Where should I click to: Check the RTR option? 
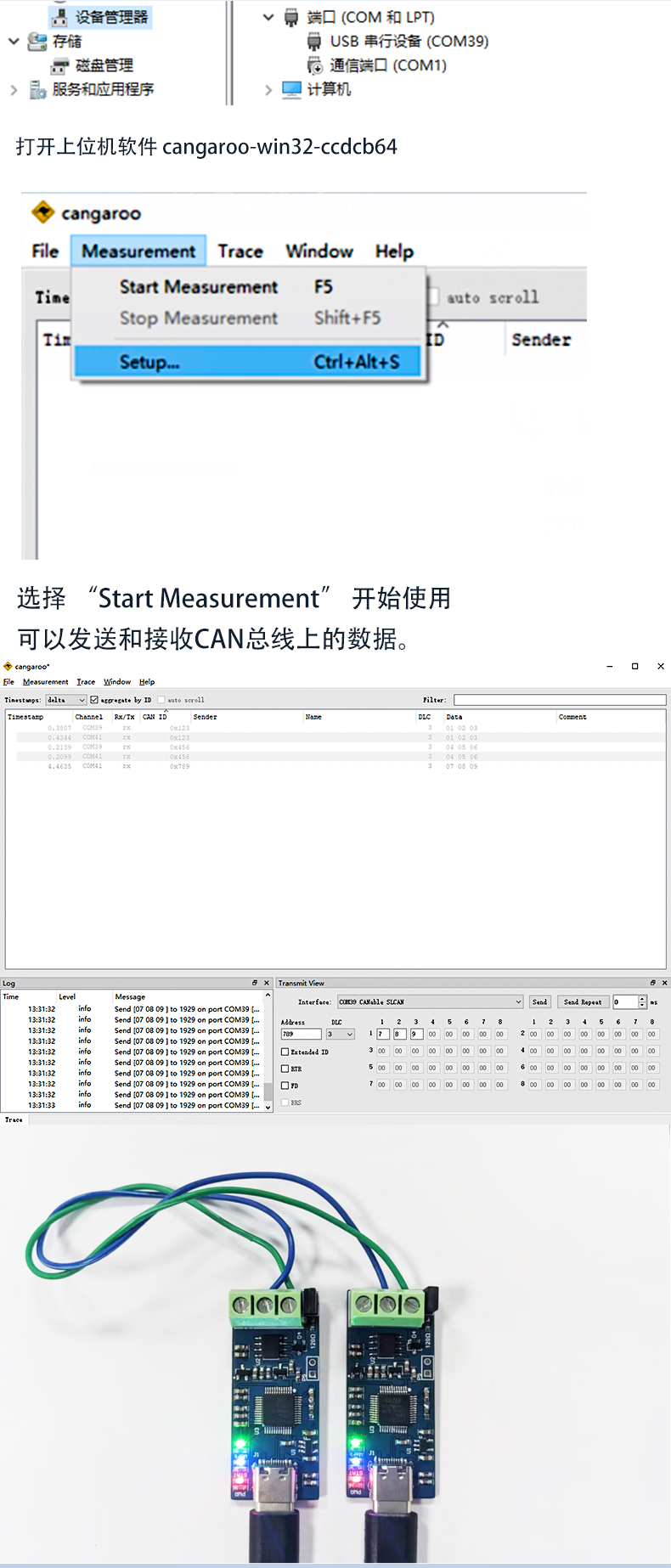pos(285,1069)
